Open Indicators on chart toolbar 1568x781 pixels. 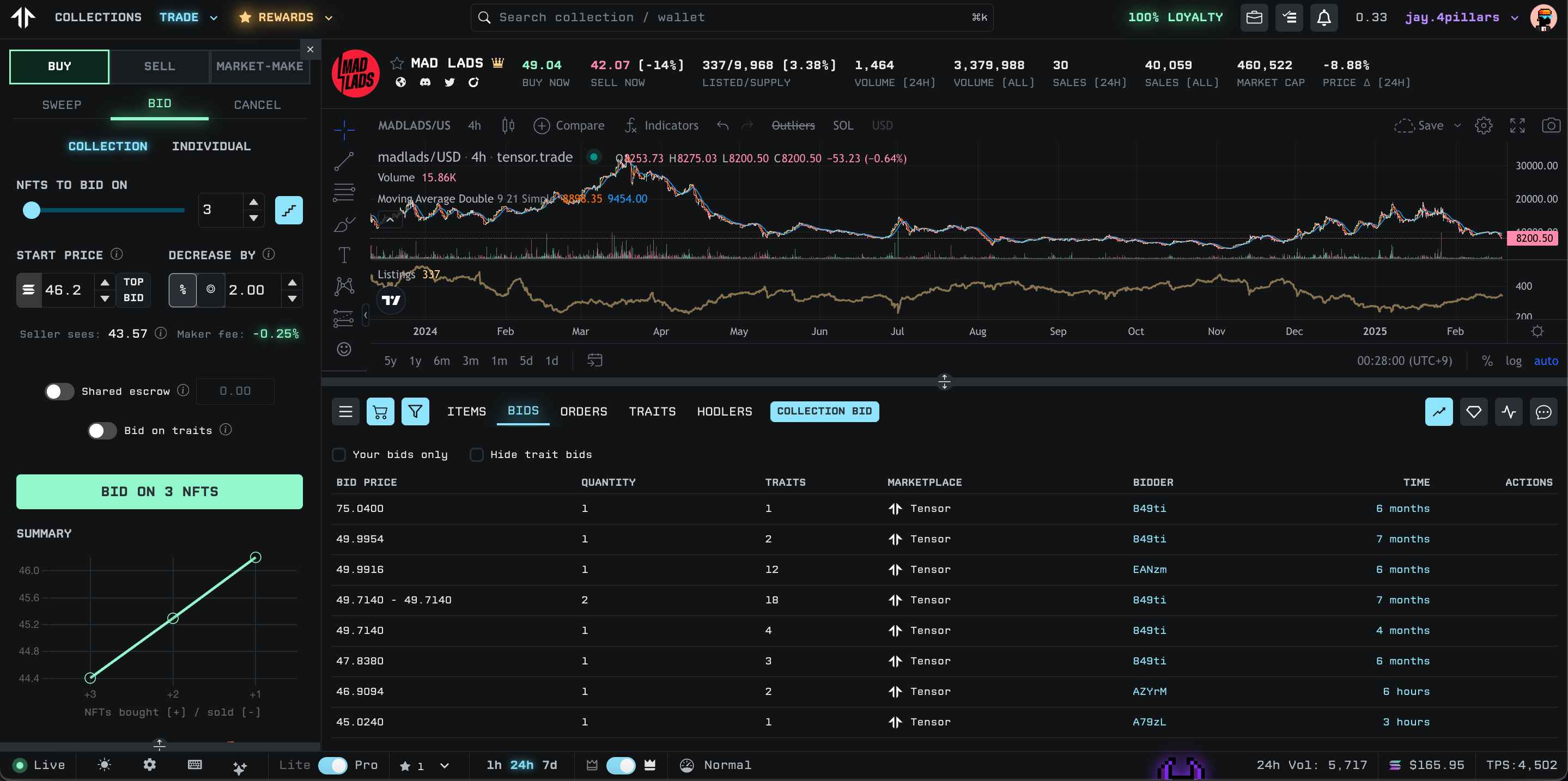coord(663,125)
